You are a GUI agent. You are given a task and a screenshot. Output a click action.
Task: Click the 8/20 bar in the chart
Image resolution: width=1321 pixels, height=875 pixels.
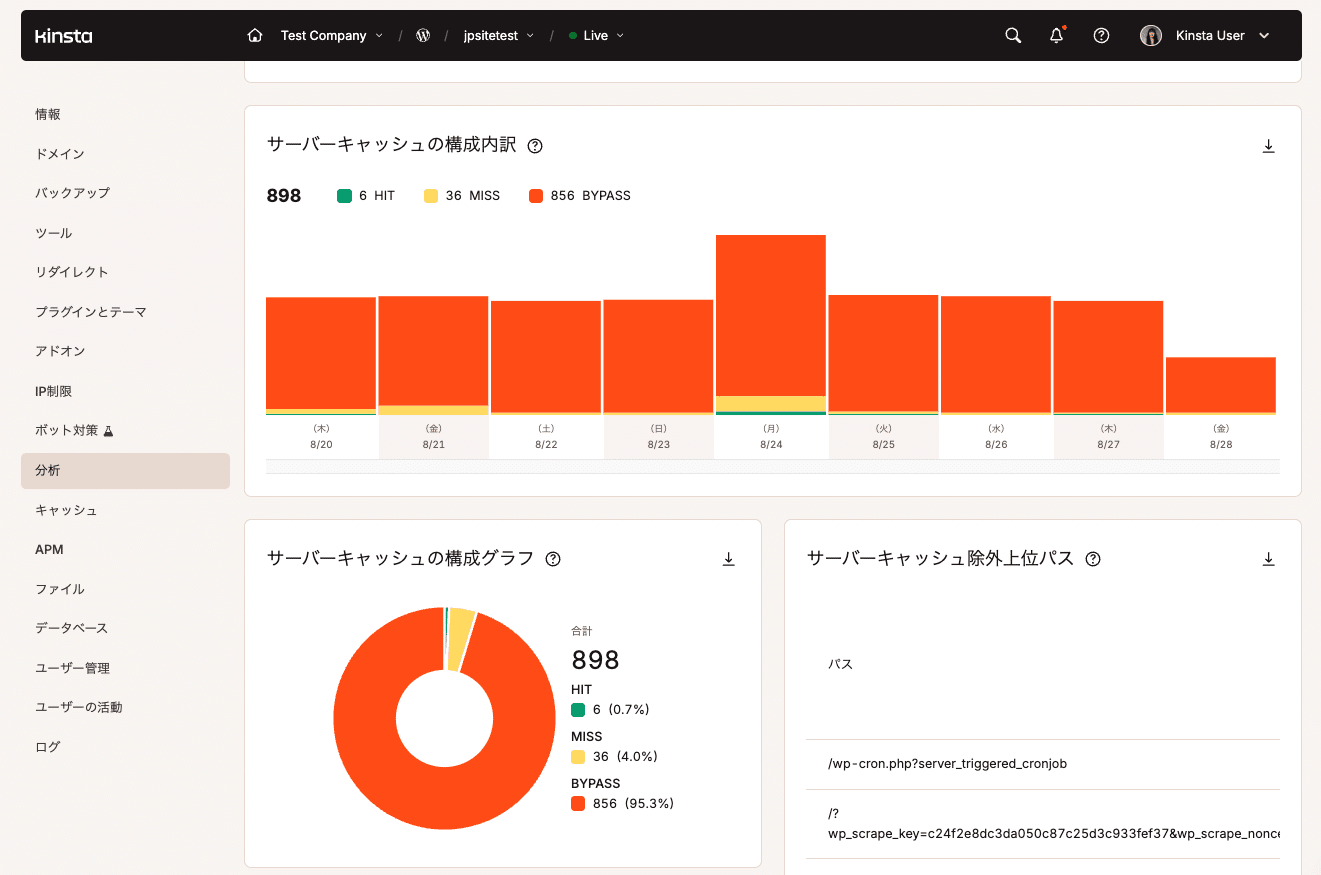click(x=321, y=355)
